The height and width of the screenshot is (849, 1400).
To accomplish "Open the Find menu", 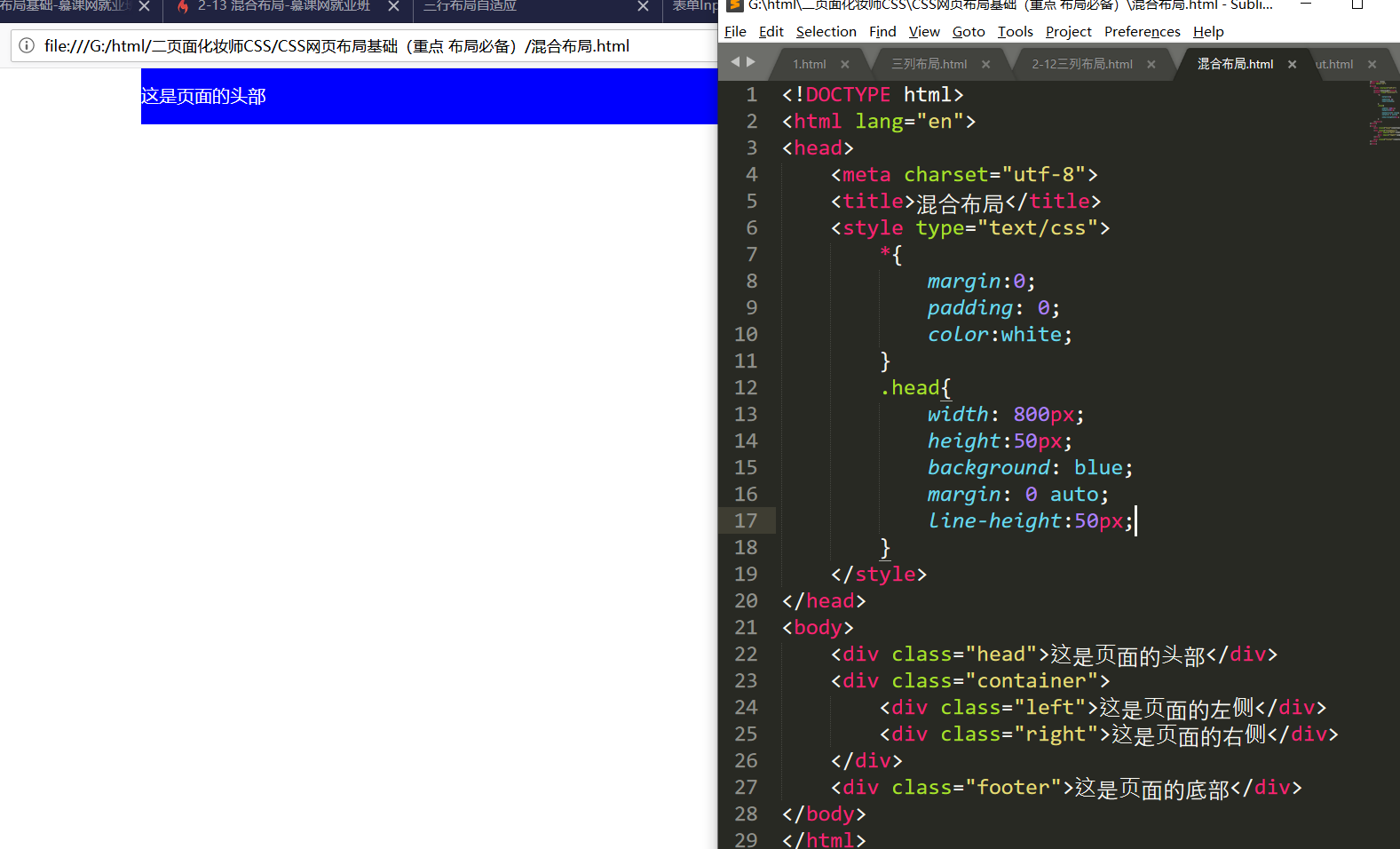I will click(x=882, y=32).
